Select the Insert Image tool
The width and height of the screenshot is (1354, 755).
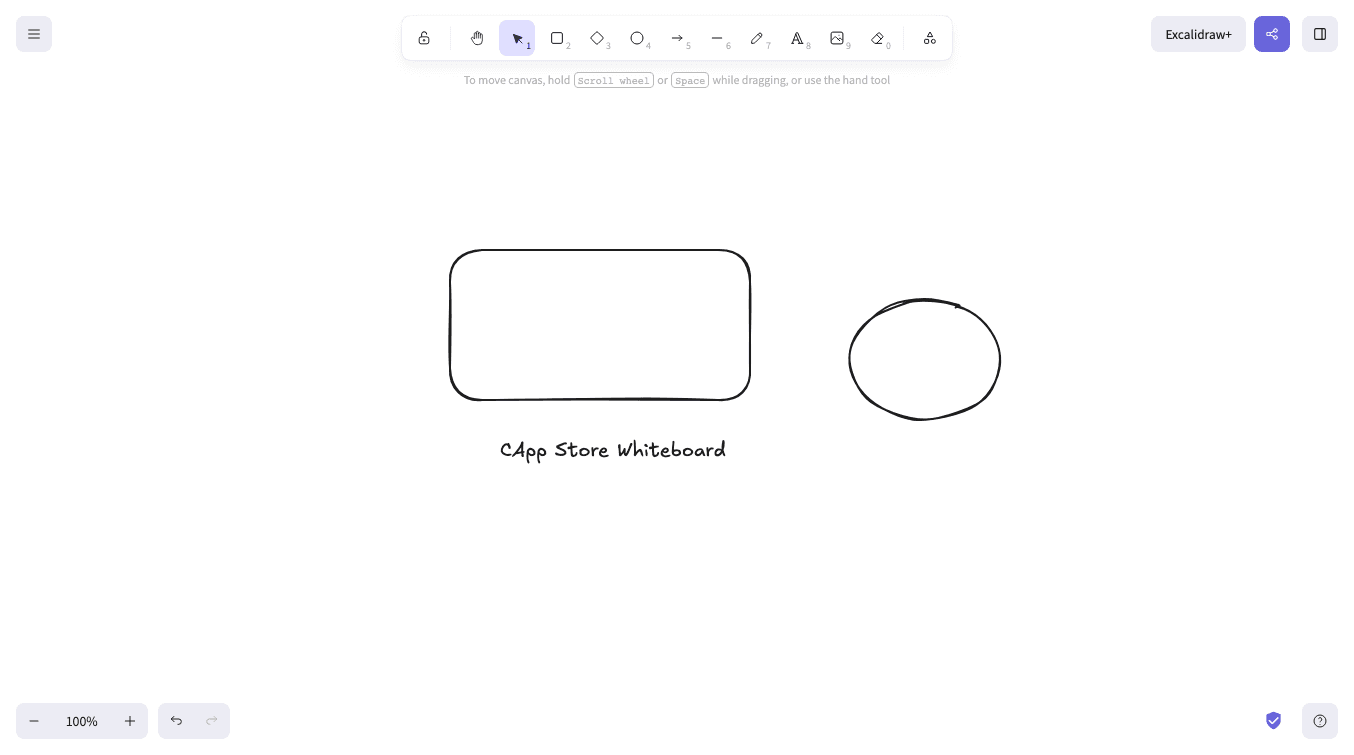pos(837,38)
